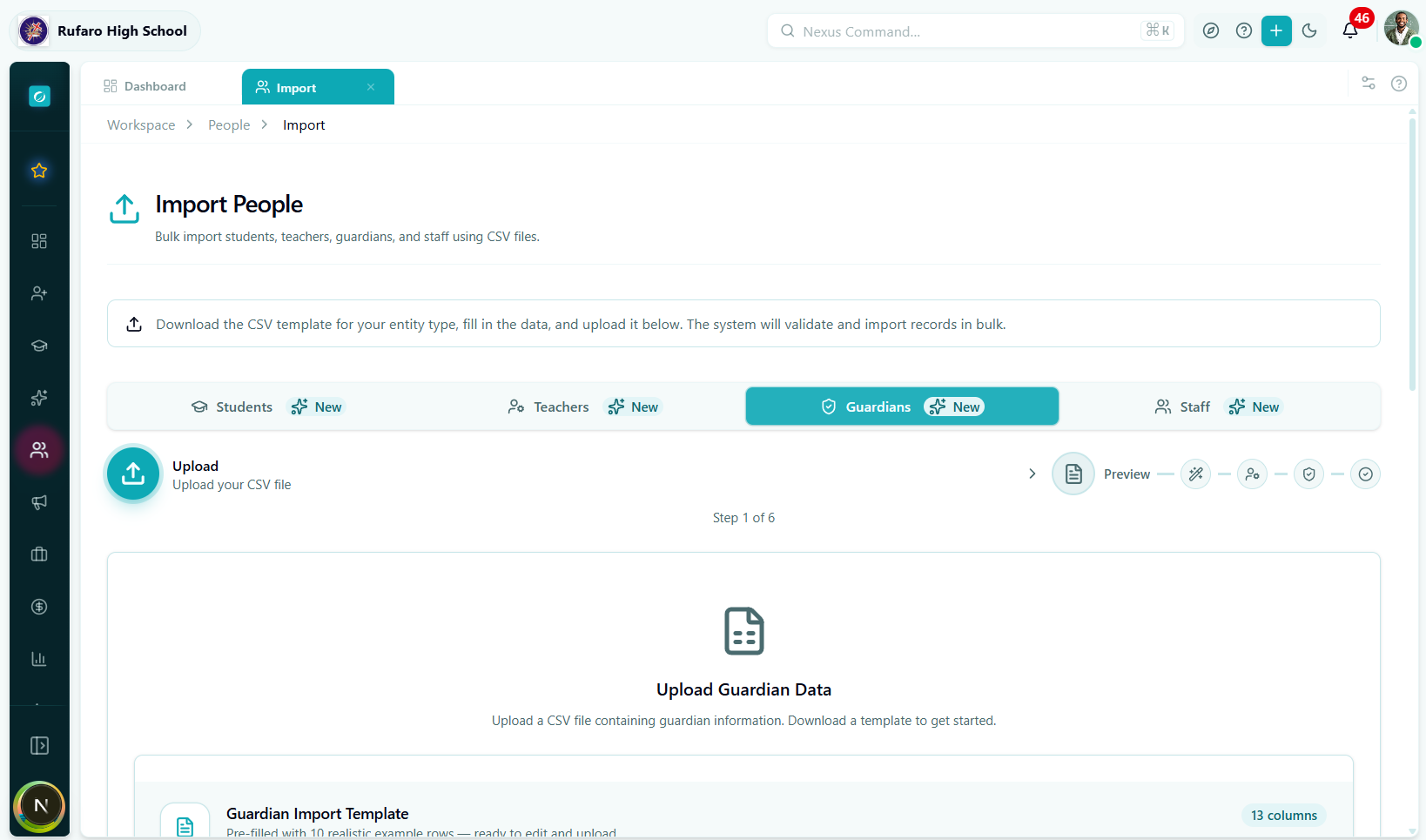Open tab settings sliders icon

click(x=1369, y=84)
